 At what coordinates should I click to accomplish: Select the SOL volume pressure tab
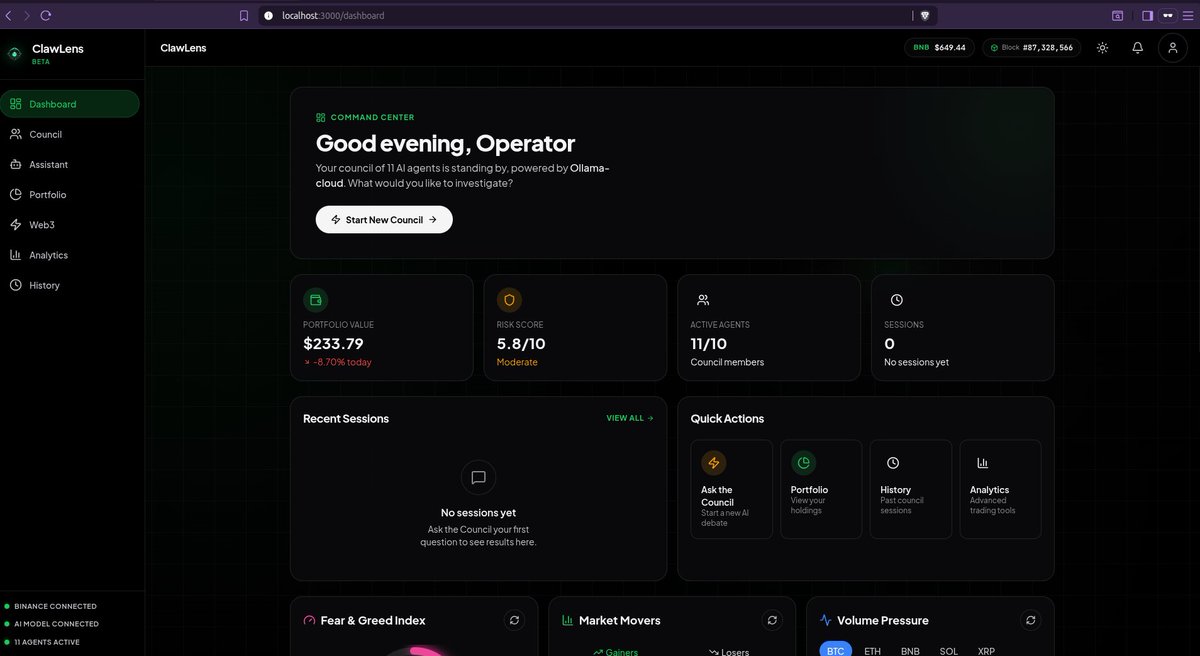point(948,651)
